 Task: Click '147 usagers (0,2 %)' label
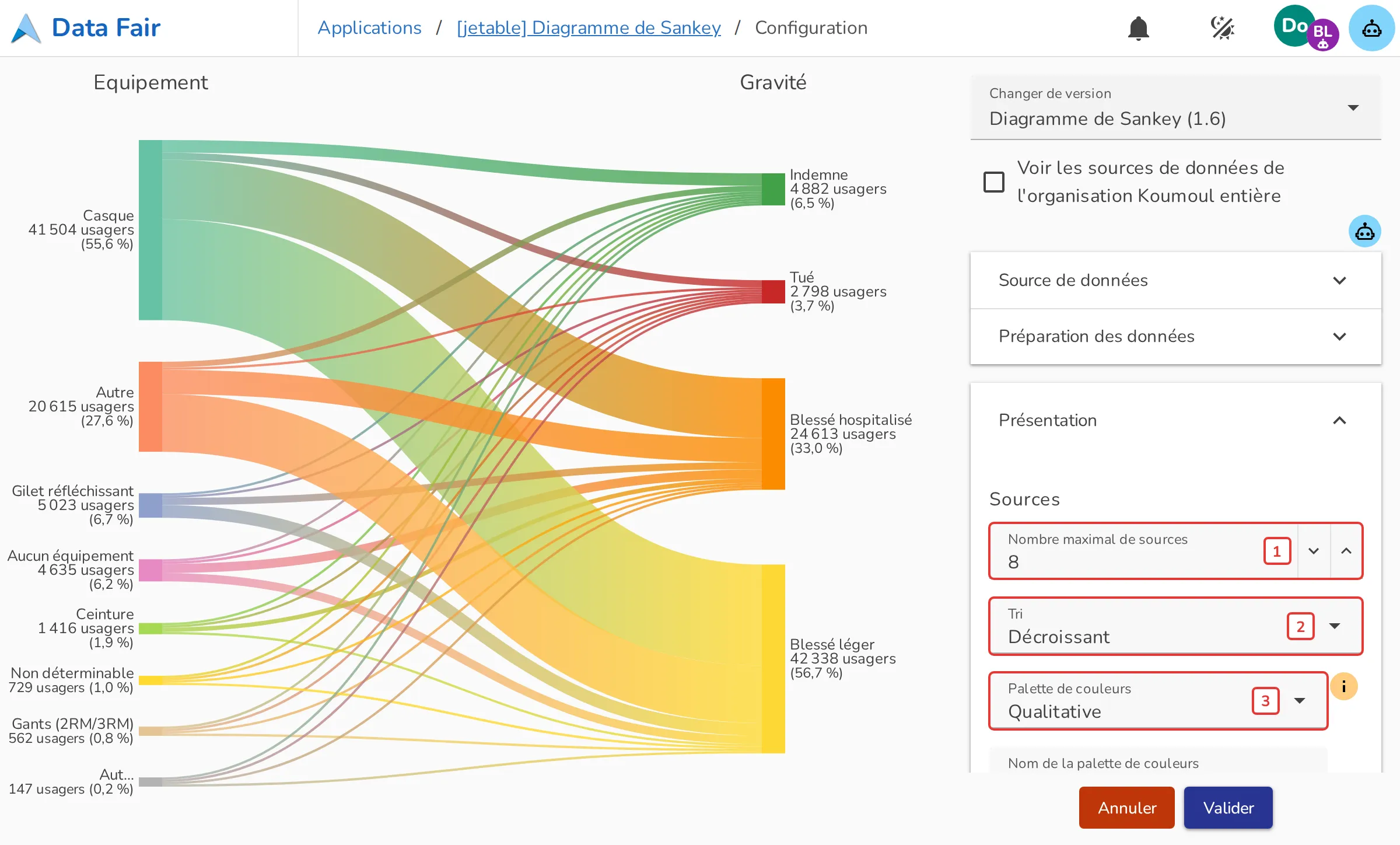click(x=71, y=789)
